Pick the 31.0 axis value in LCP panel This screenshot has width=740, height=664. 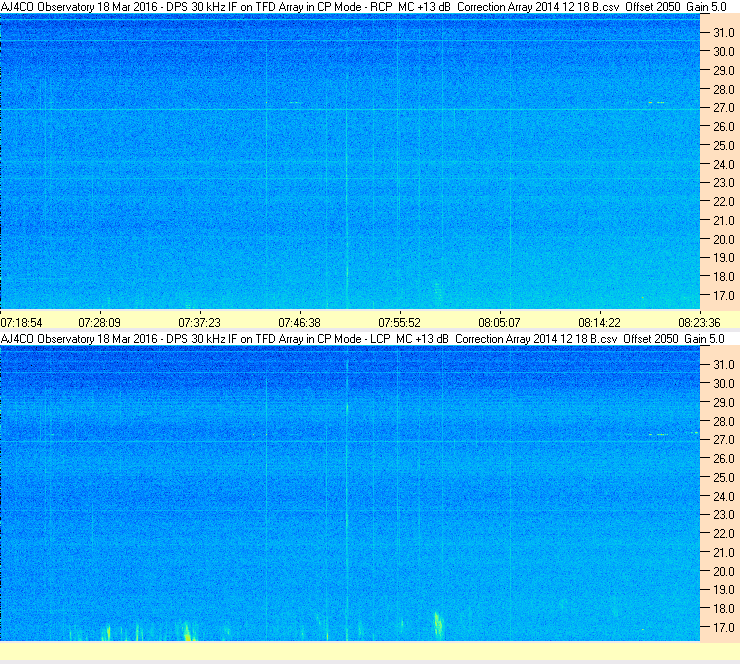(x=724, y=365)
